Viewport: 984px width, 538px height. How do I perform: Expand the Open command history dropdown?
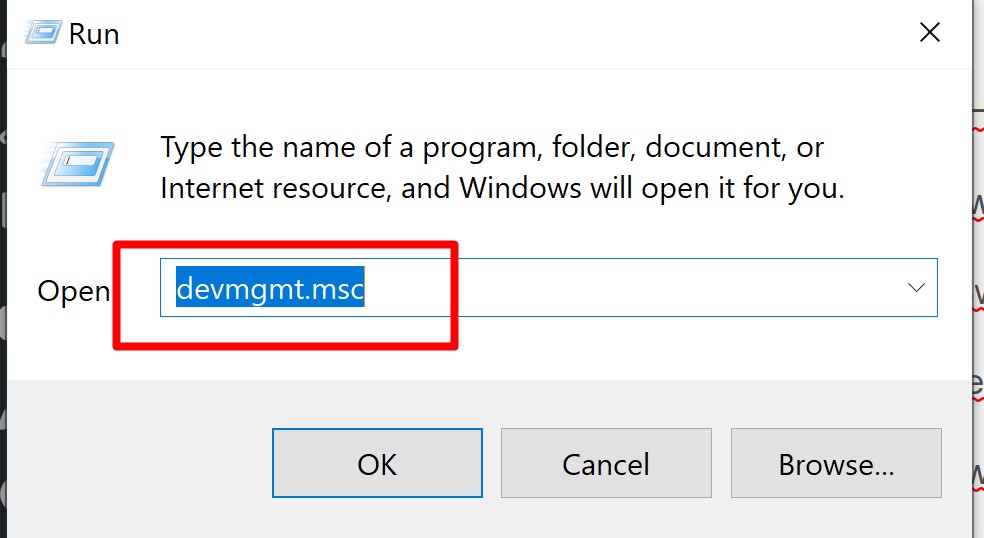(916, 288)
